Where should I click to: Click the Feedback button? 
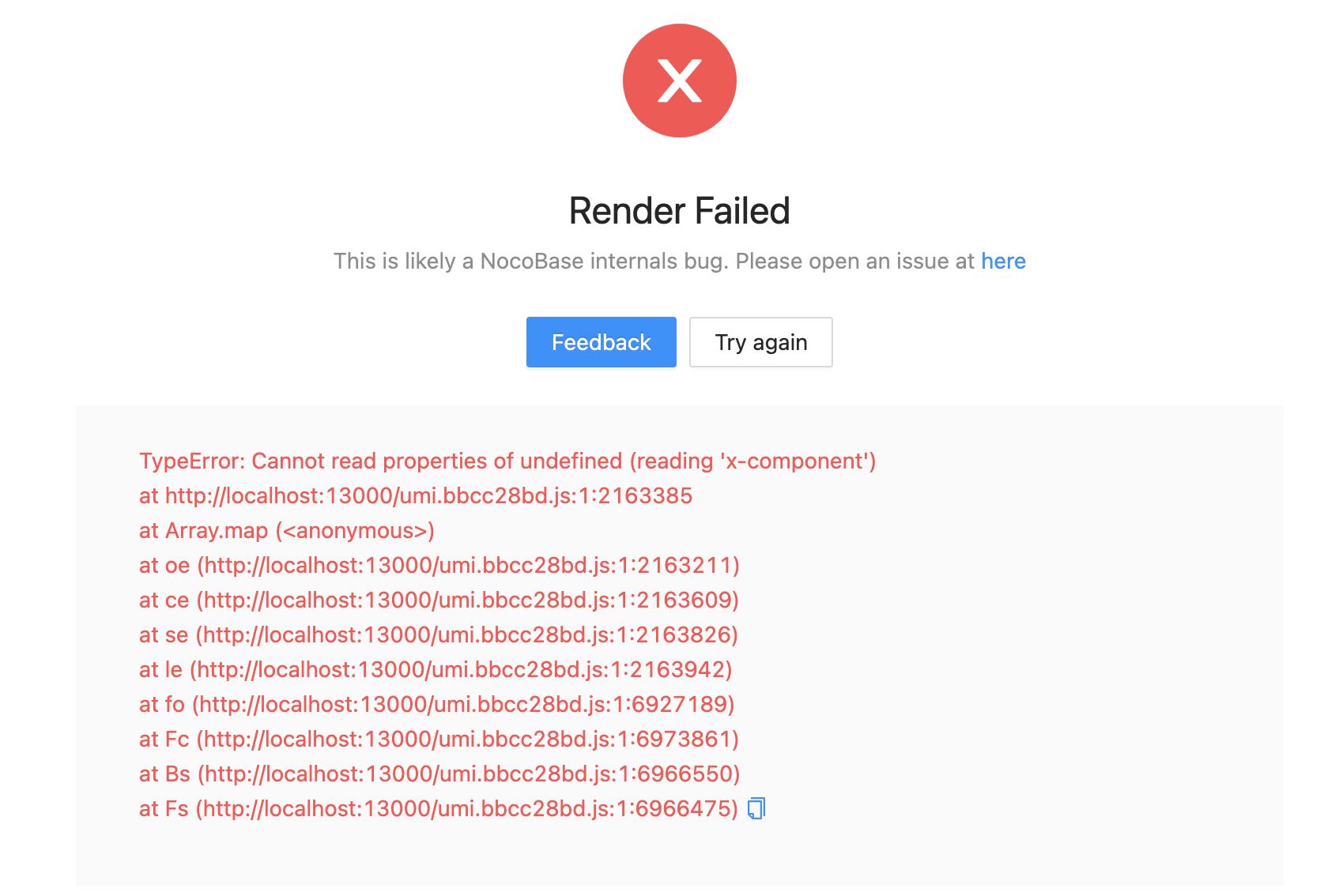601,341
